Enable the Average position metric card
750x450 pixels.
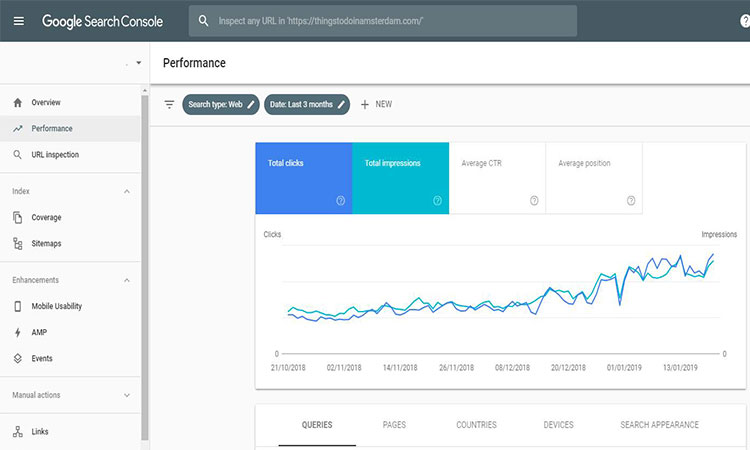pyautogui.click(x=593, y=178)
